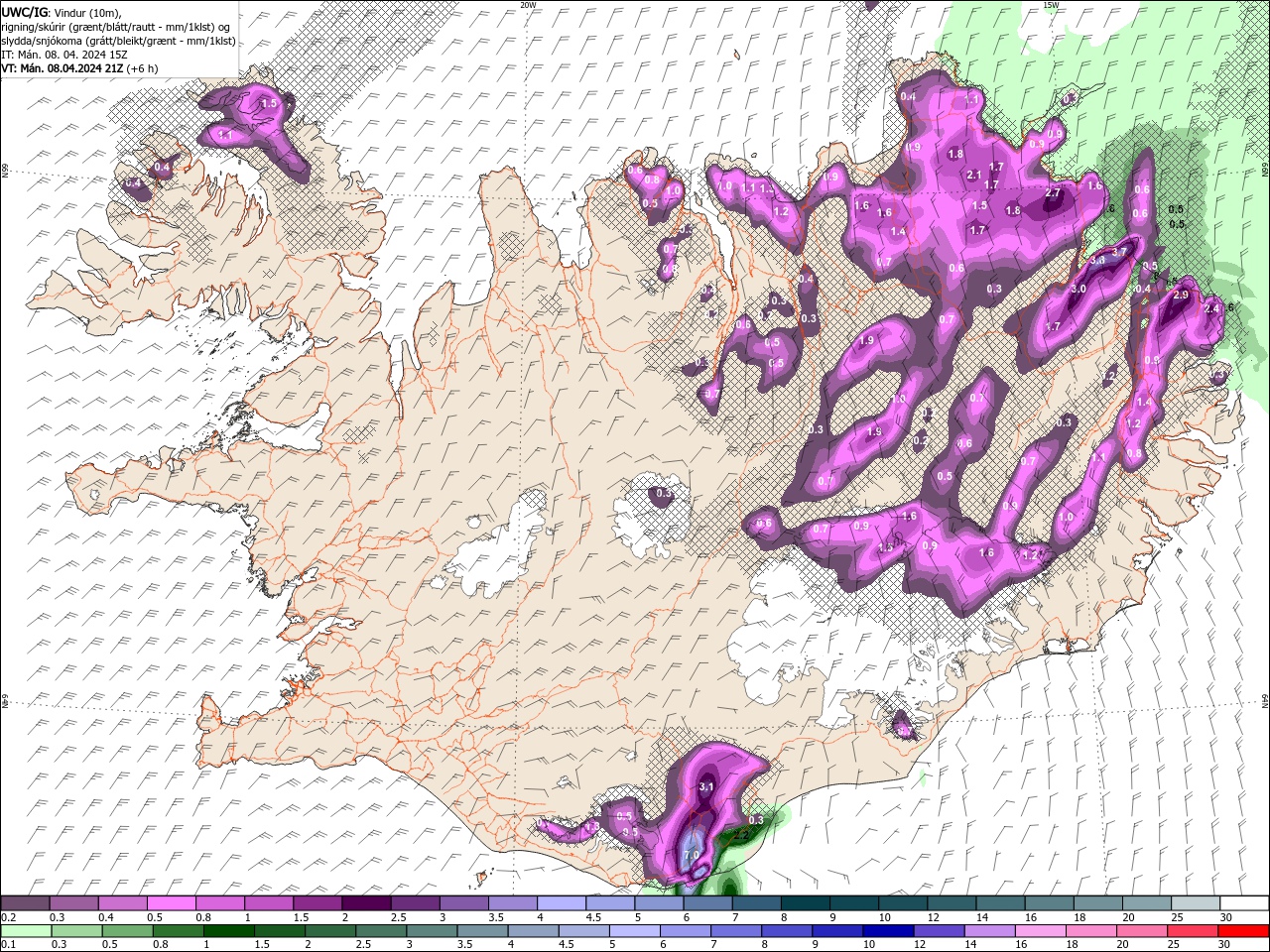The width and height of the screenshot is (1270, 952).
Task: Click the 3.7 snowfall value label
Action: (x=1119, y=253)
